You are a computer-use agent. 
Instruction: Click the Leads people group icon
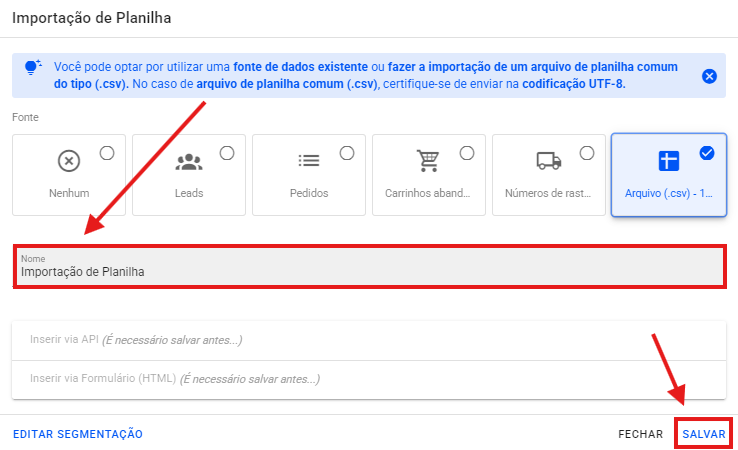pyautogui.click(x=188, y=161)
